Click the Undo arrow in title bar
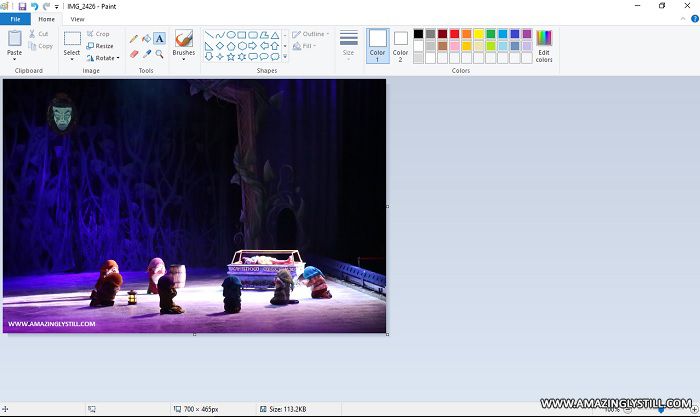Screen dimensions: 700x417 [34, 6]
